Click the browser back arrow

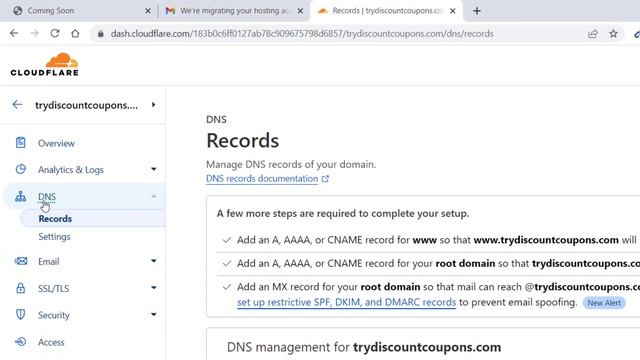(x=14, y=33)
